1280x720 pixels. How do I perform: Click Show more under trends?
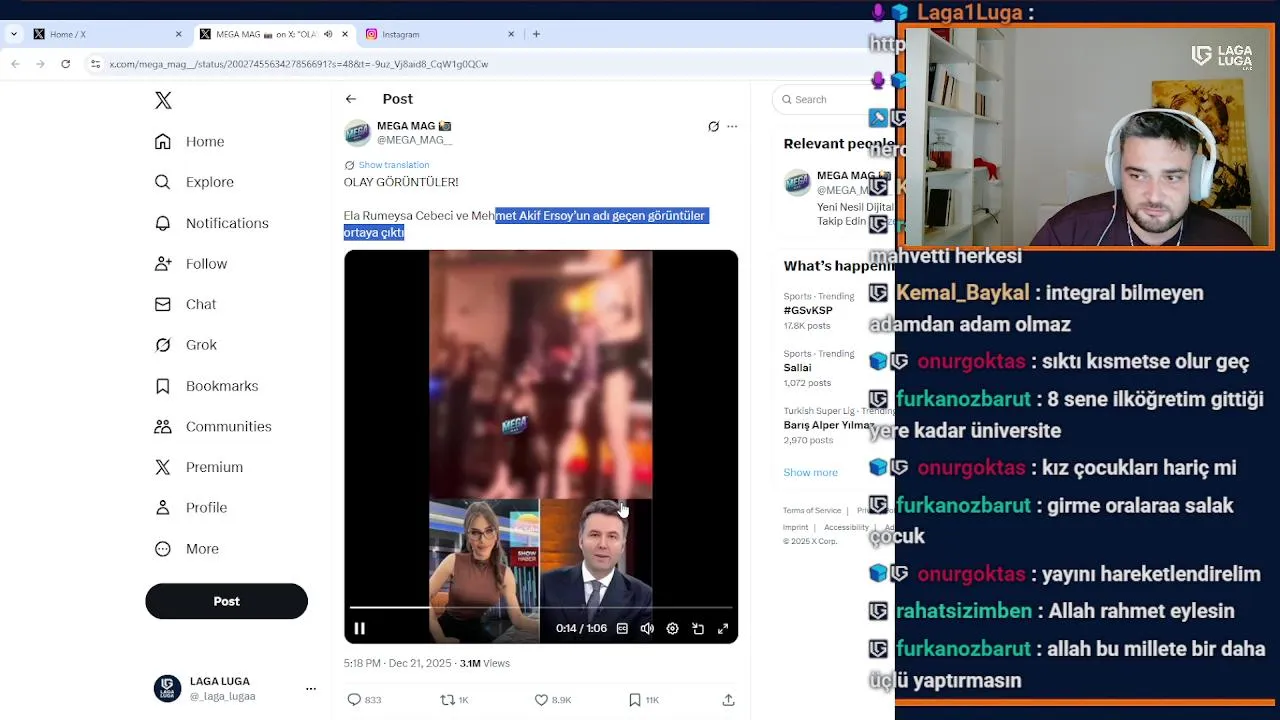point(810,472)
